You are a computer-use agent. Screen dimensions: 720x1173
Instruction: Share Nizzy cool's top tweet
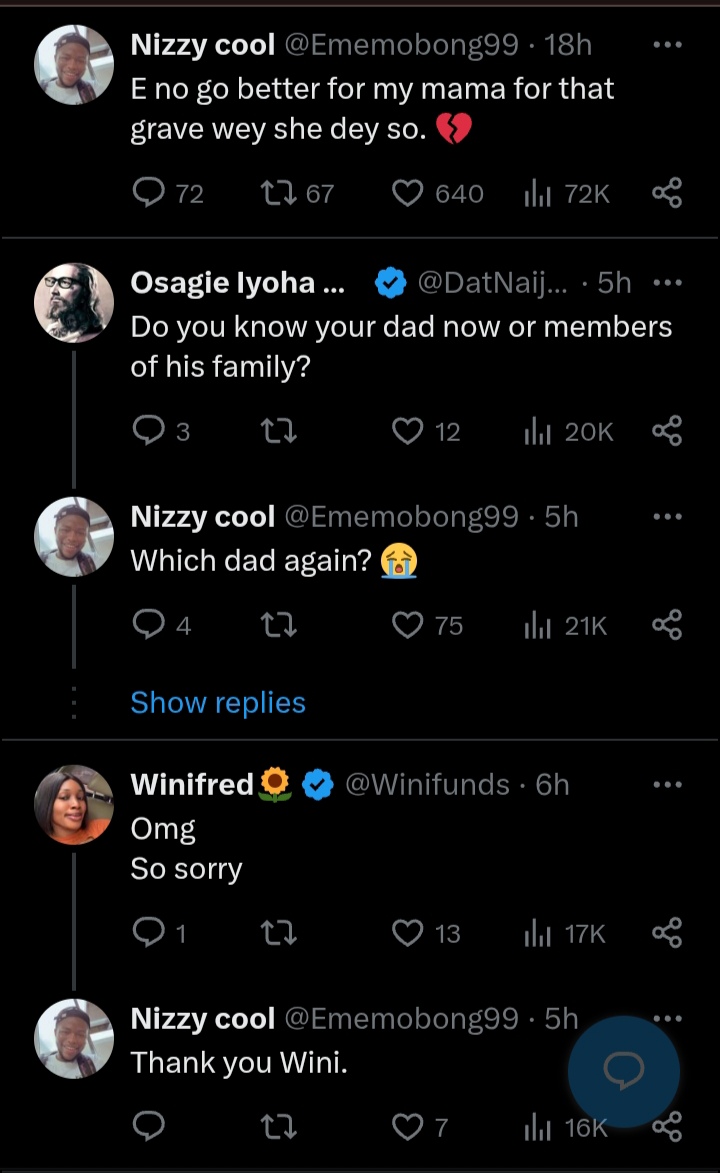pyautogui.click(x=667, y=193)
